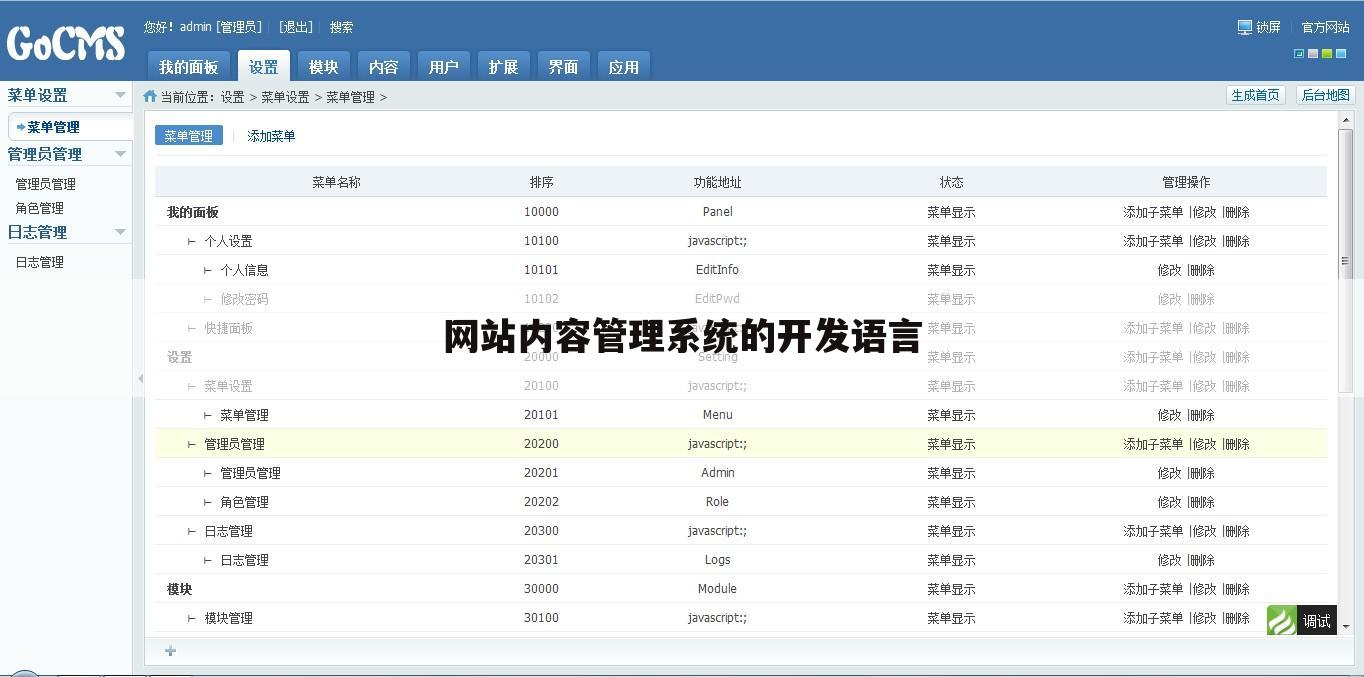Click the search 搜索 option in the header
This screenshot has height=677, width=1364.
pyautogui.click(x=341, y=27)
